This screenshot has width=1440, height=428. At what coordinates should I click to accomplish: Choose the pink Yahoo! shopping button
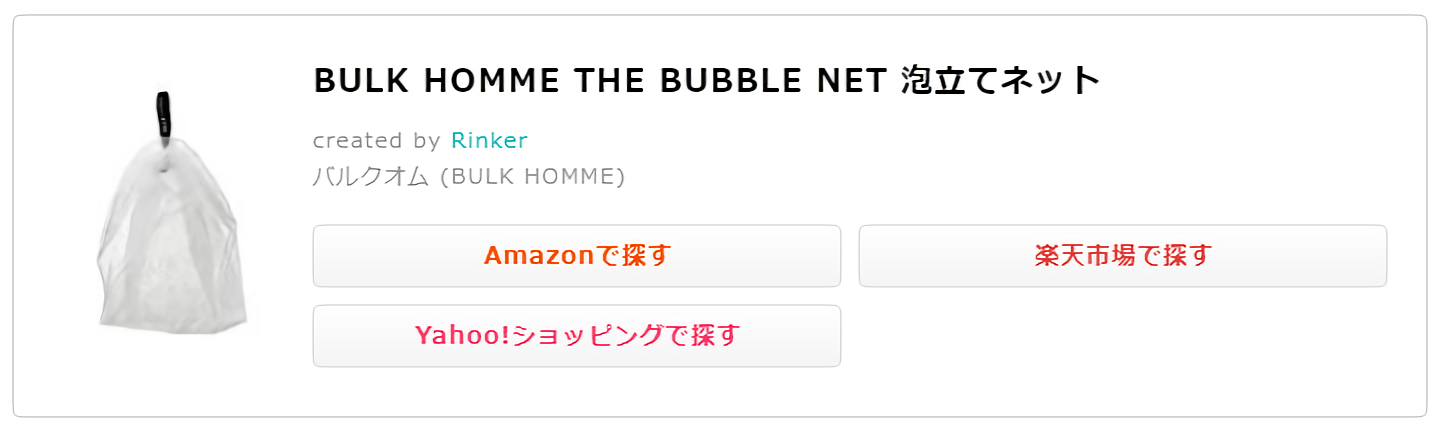point(577,336)
